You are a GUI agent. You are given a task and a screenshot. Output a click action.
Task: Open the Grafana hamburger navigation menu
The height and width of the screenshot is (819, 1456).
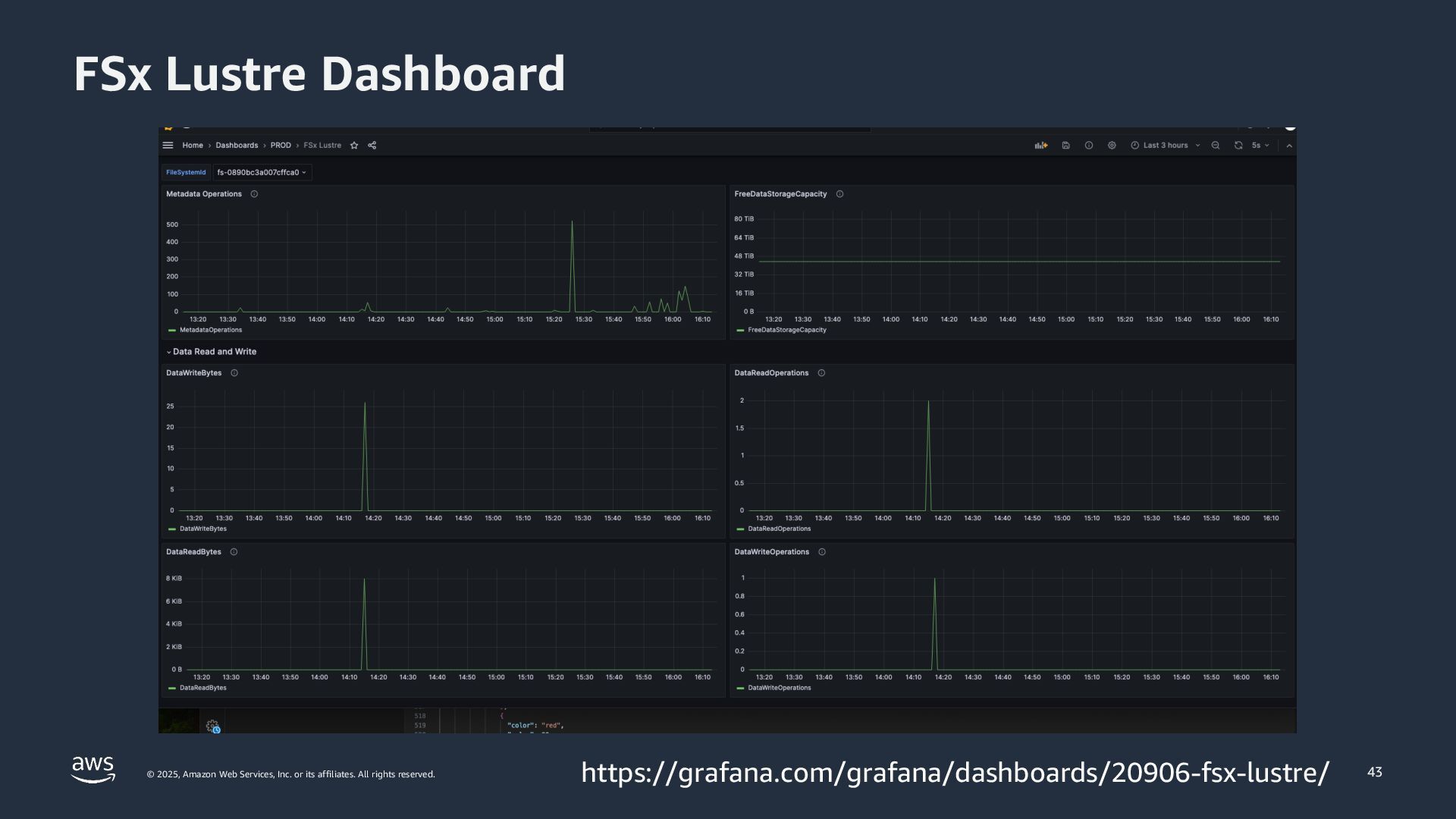(x=168, y=146)
